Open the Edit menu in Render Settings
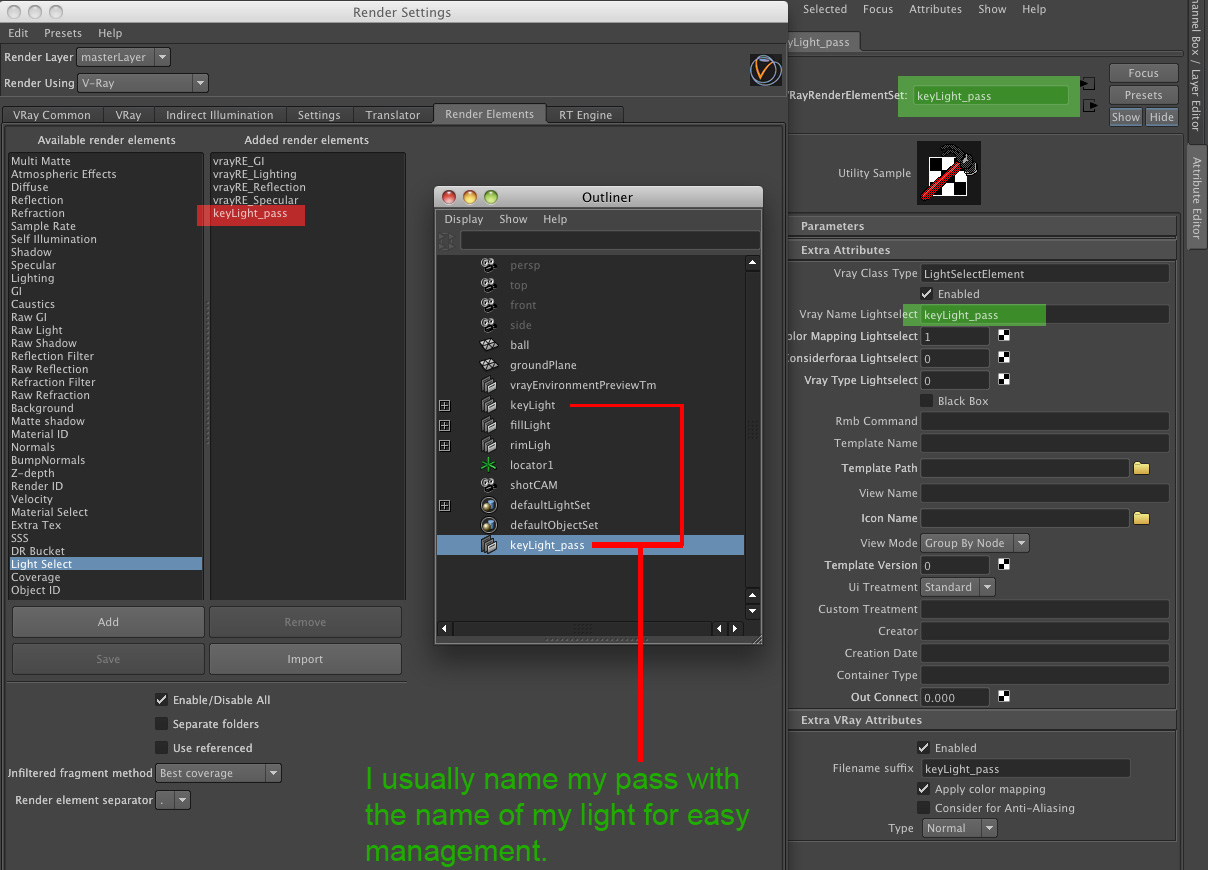 coord(18,33)
